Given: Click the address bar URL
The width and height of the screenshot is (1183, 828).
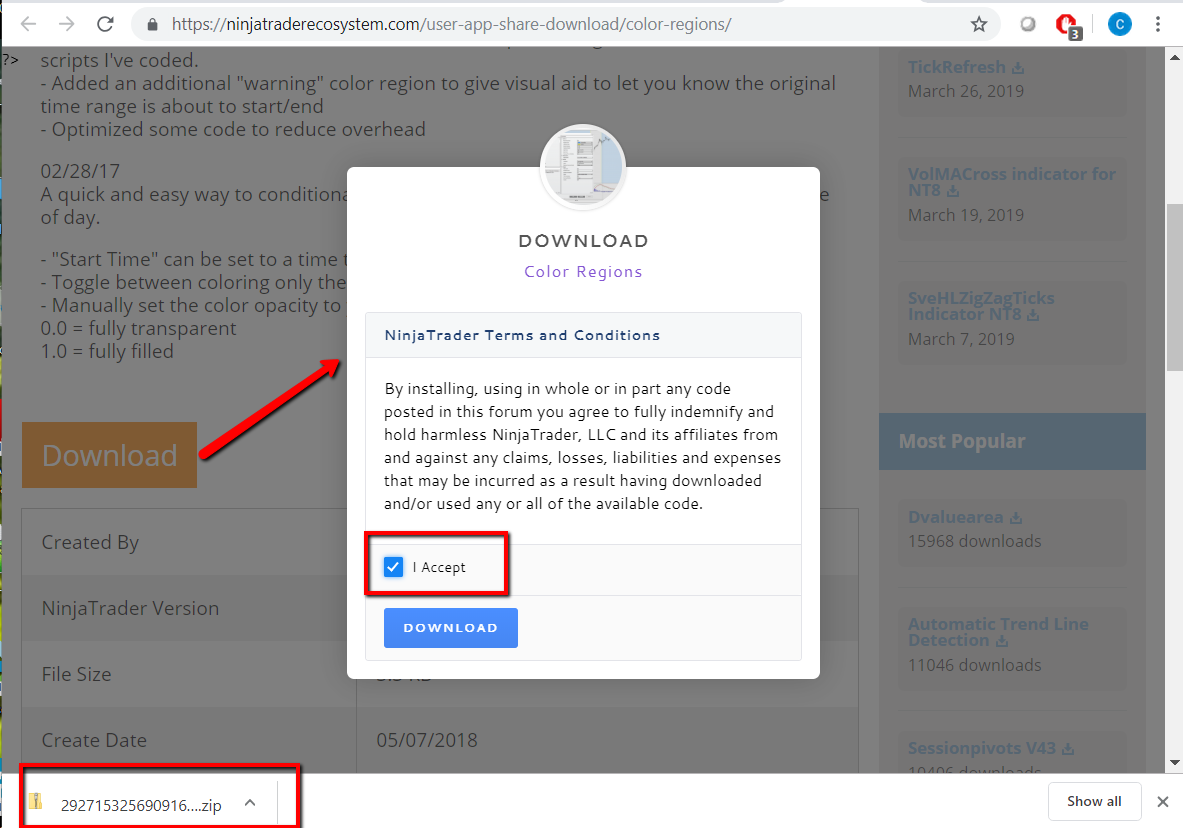Looking at the screenshot, I should (451, 24).
